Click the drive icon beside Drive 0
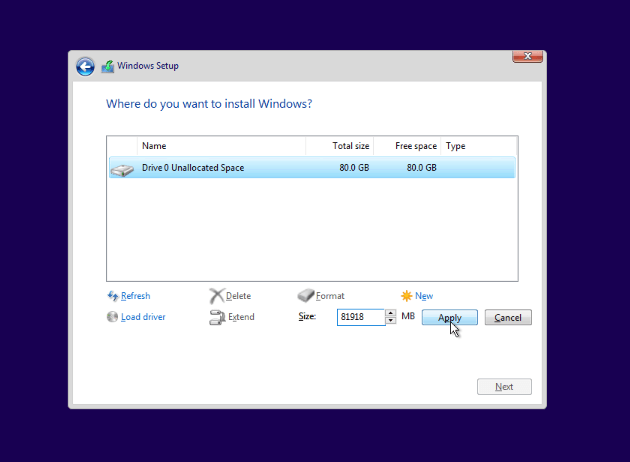 pyautogui.click(x=121, y=169)
